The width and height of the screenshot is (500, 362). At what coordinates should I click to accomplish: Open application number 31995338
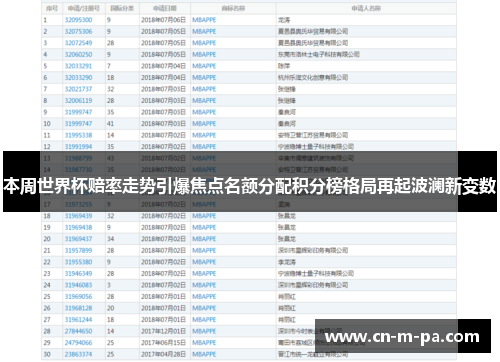(x=78, y=135)
